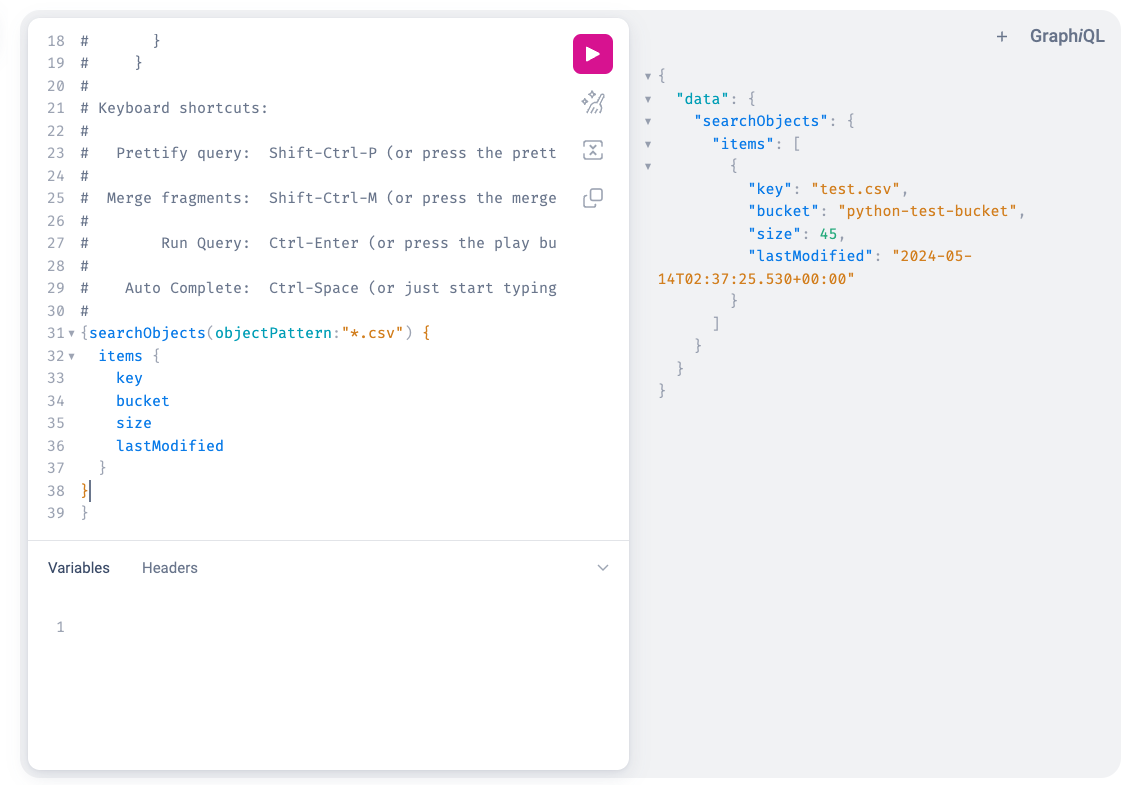Collapse the "data" node in response
Image resolution: width=1129 pixels, height=785 pixels.
click(x=649, y=99)
